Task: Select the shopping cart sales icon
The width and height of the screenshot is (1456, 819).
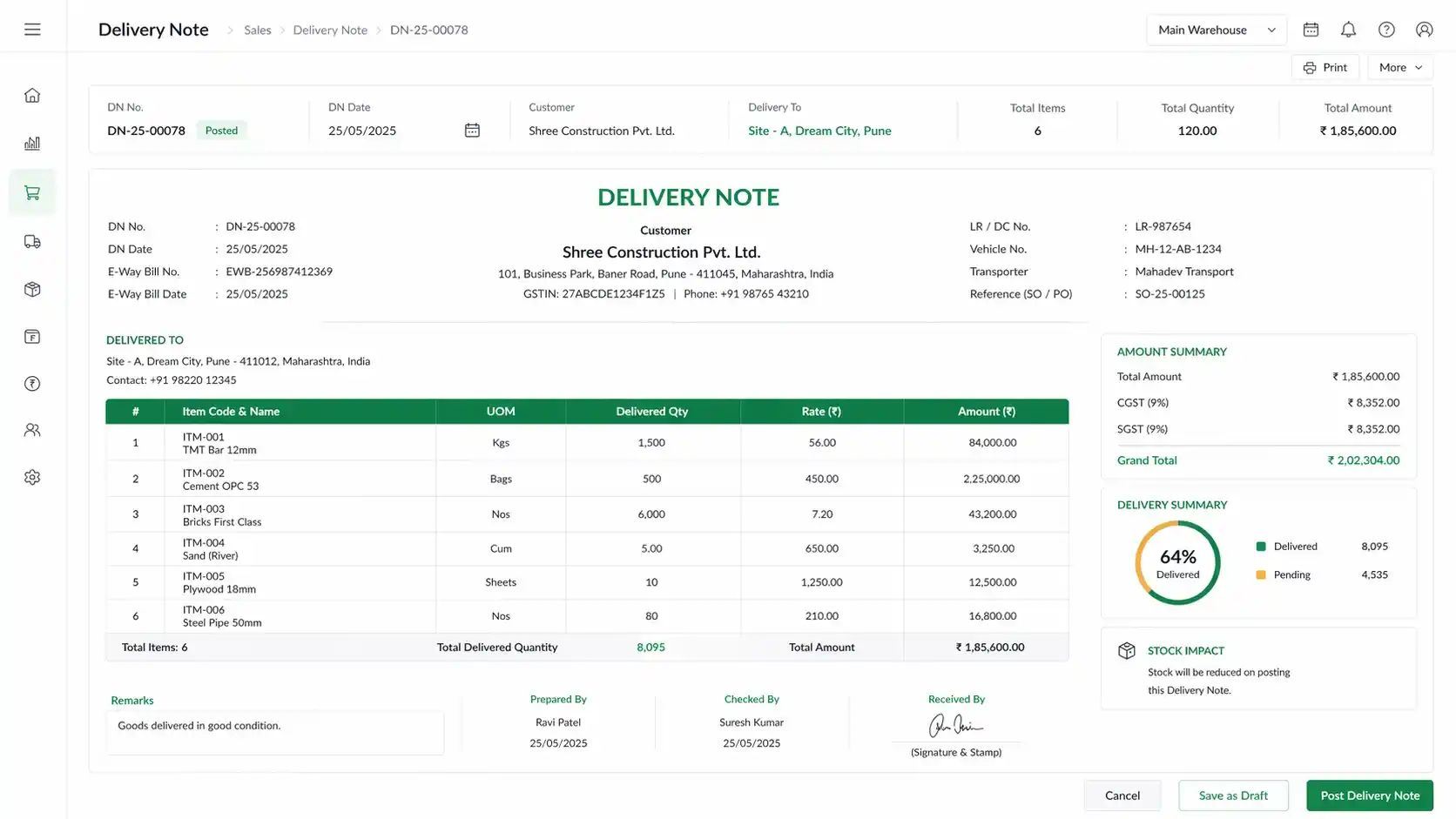Action: pyautogui.click(x=32, y=192)
